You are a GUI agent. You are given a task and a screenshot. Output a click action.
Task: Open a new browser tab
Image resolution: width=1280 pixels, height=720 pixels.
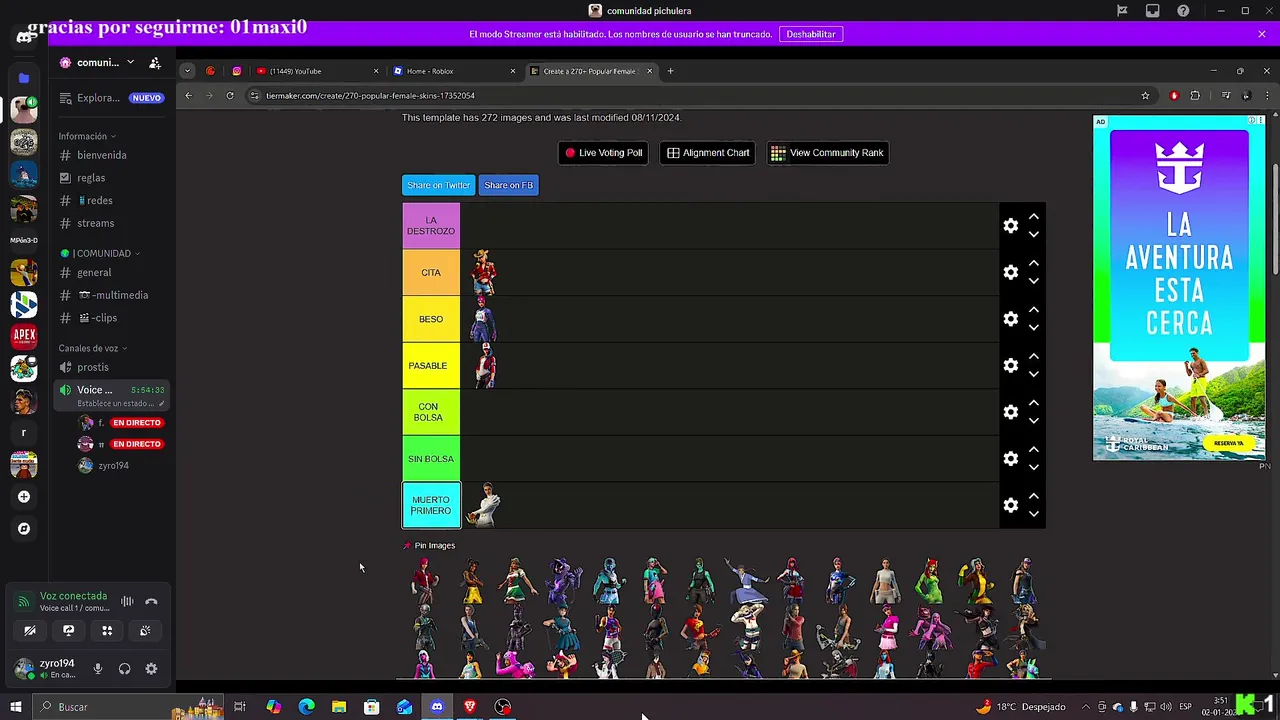[670, 71]
